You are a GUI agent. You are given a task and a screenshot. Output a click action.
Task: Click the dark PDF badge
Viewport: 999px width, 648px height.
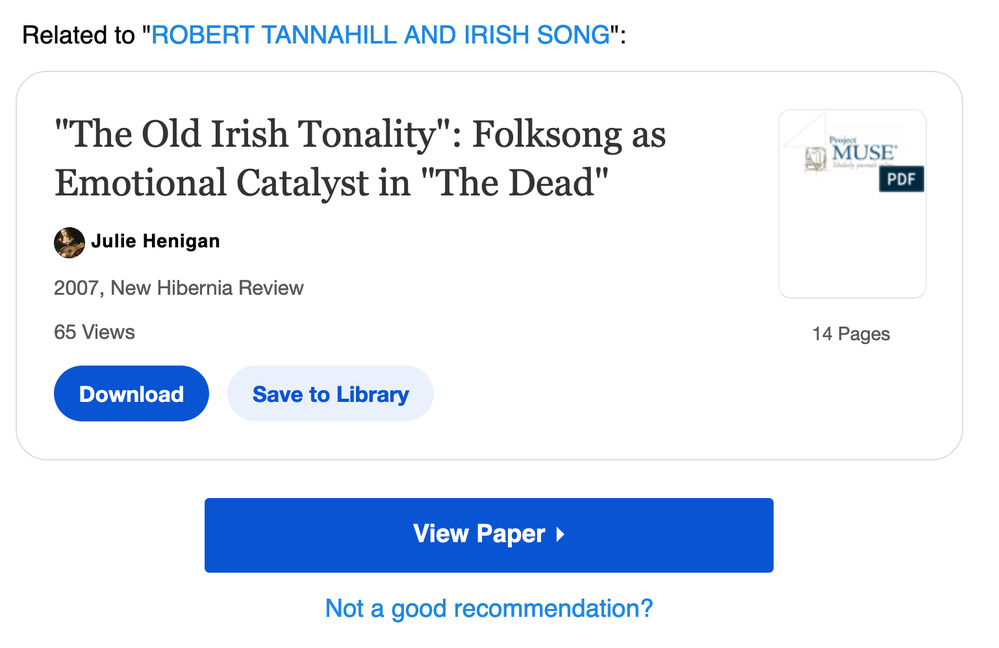click(x=901, y=180)
